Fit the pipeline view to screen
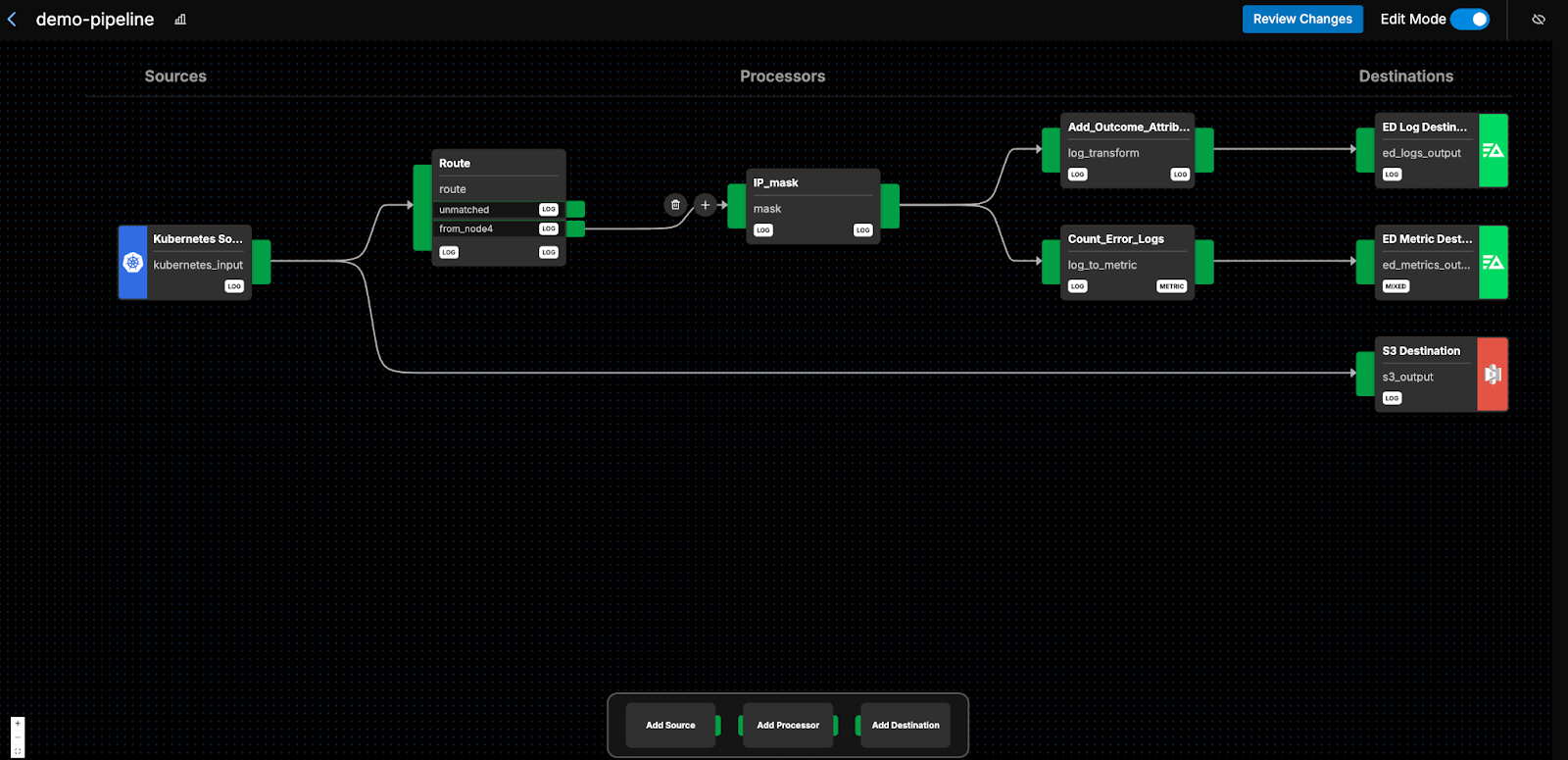This screenshot has width=1568, height=760. (x=18, y=751)
